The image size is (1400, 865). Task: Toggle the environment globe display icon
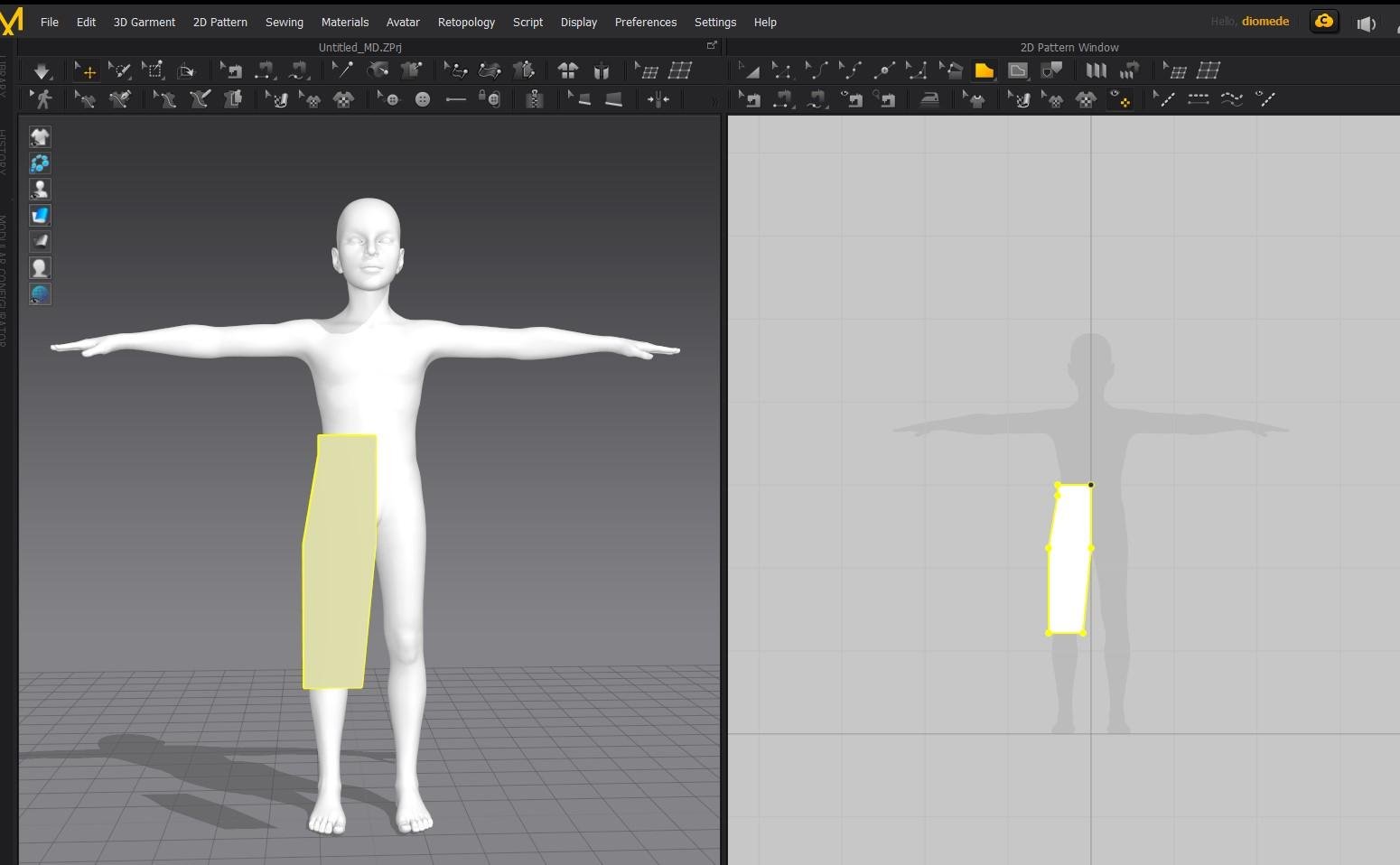pos(40,294)
